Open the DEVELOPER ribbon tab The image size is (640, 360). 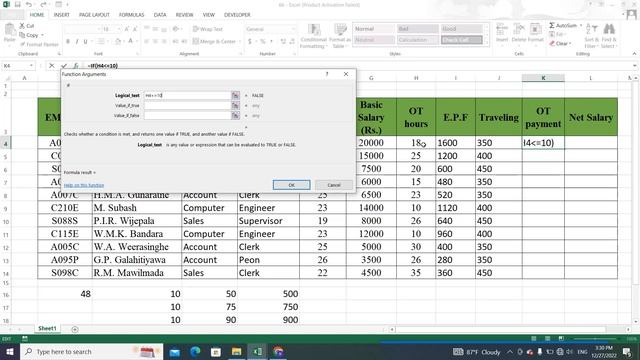pyautogui.click(x=237, y=15)
